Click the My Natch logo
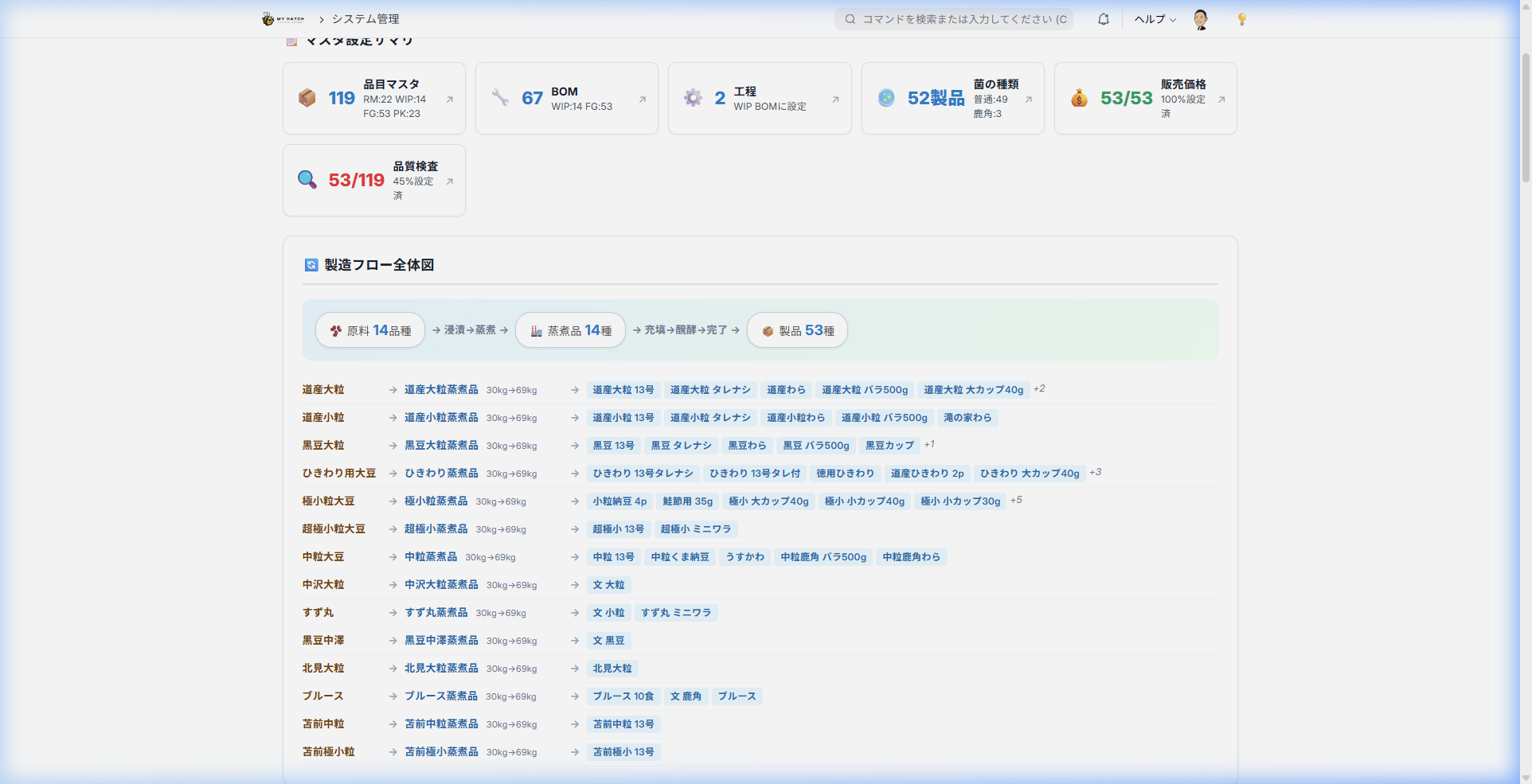The width and height of the screenshot is (1532, 784). click(x=283, y=19)
